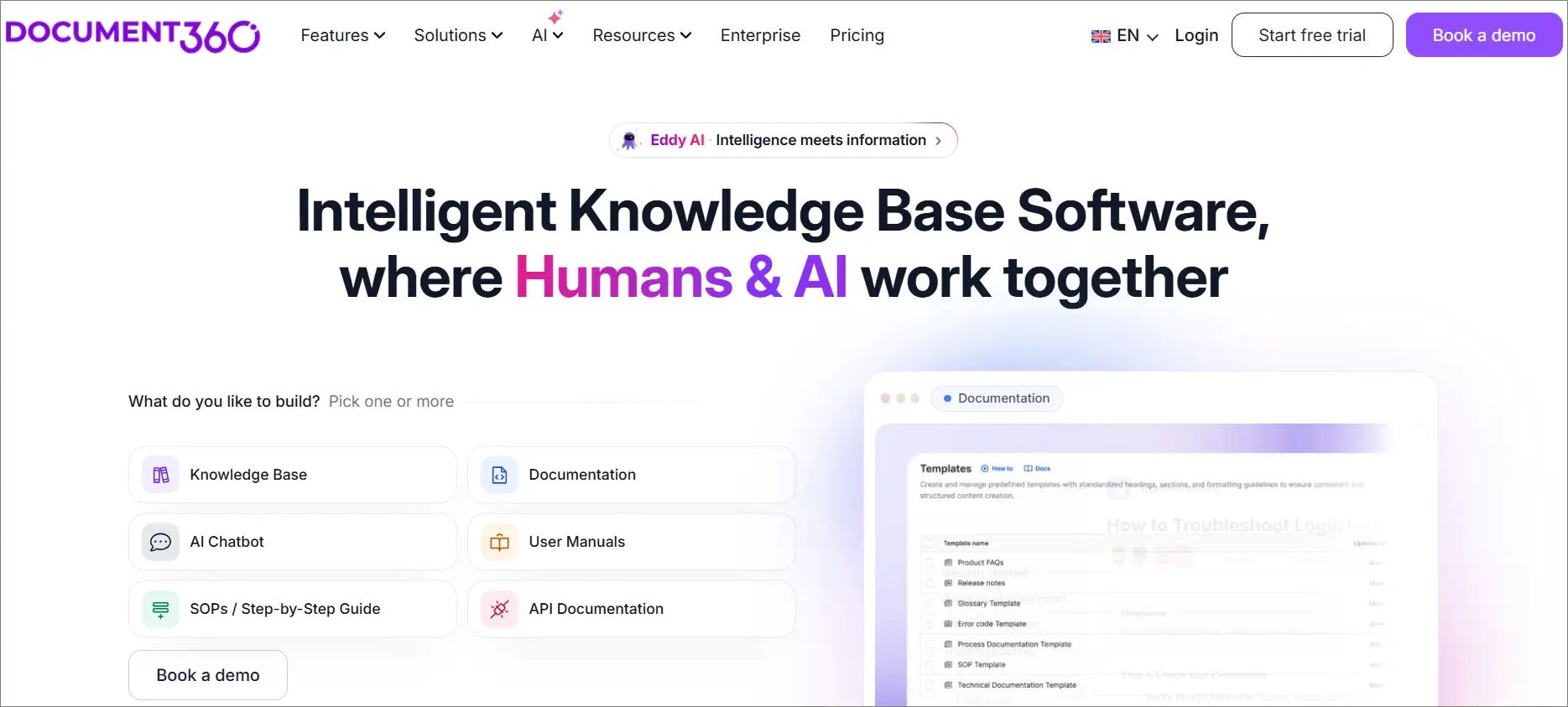Click the arrow on Eddy AI banner
Screen dimensions: 1568x707
(938, 141)
